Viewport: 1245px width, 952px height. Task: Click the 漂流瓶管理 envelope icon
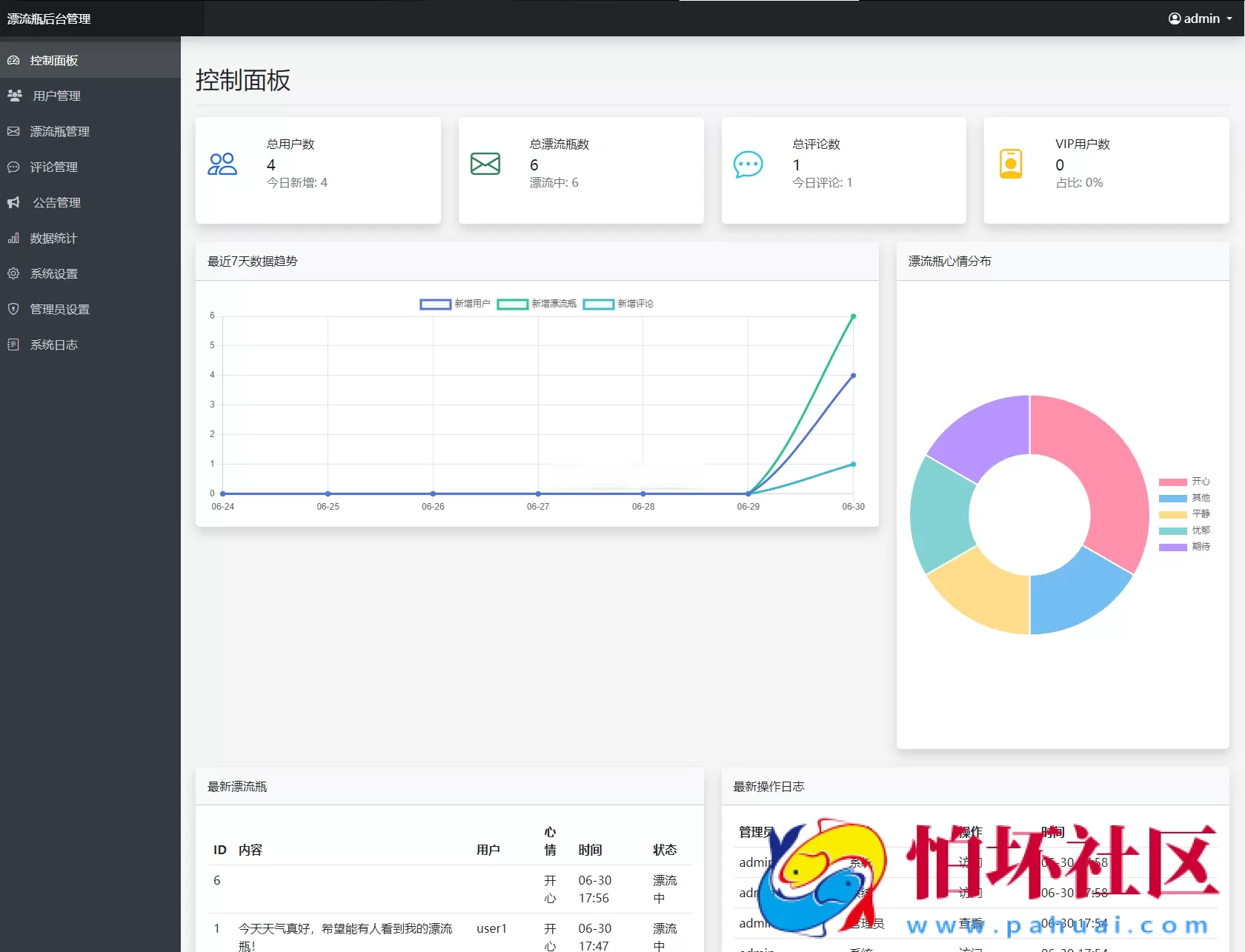13,130
